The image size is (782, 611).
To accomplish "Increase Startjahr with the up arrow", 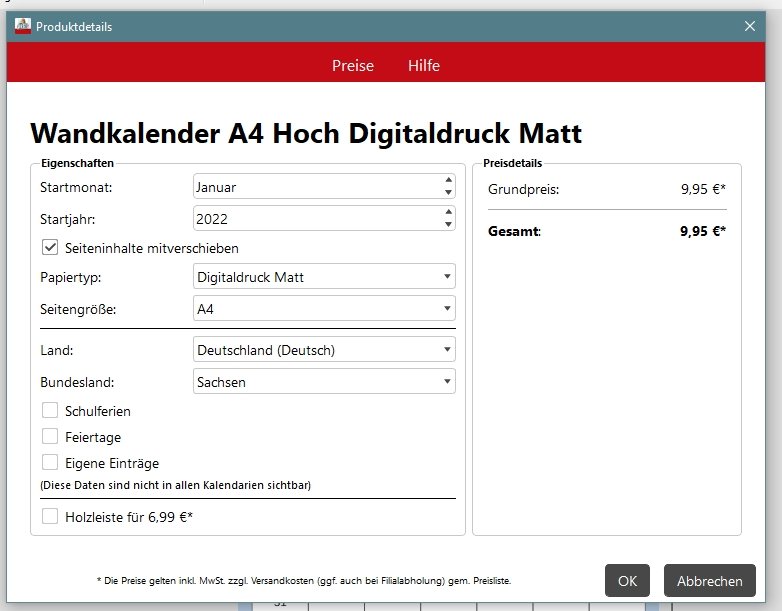I will pyautogui.click(x=447, y=212).
